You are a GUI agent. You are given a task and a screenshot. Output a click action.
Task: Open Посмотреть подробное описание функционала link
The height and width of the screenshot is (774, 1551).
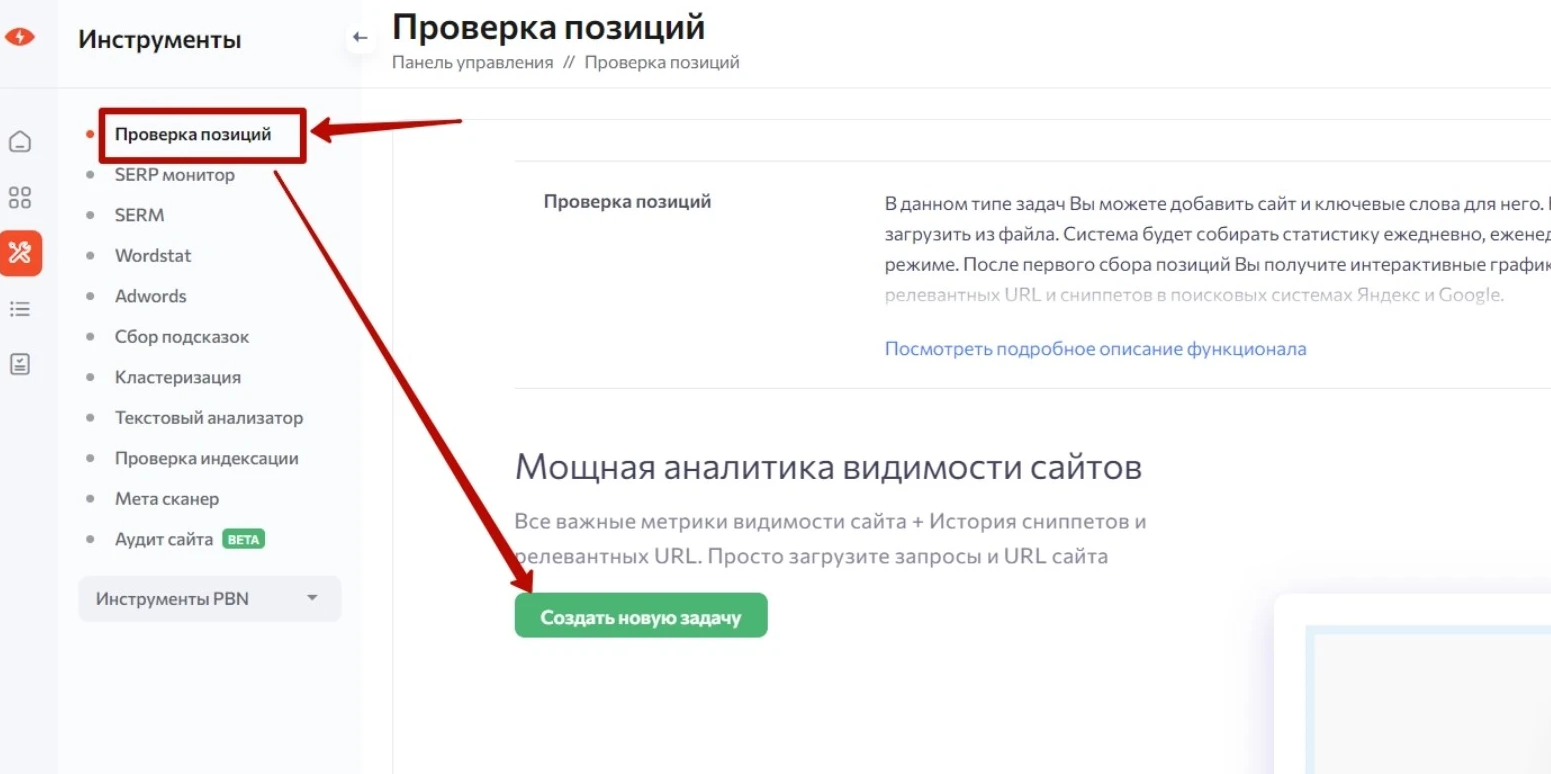[1095, 349]
